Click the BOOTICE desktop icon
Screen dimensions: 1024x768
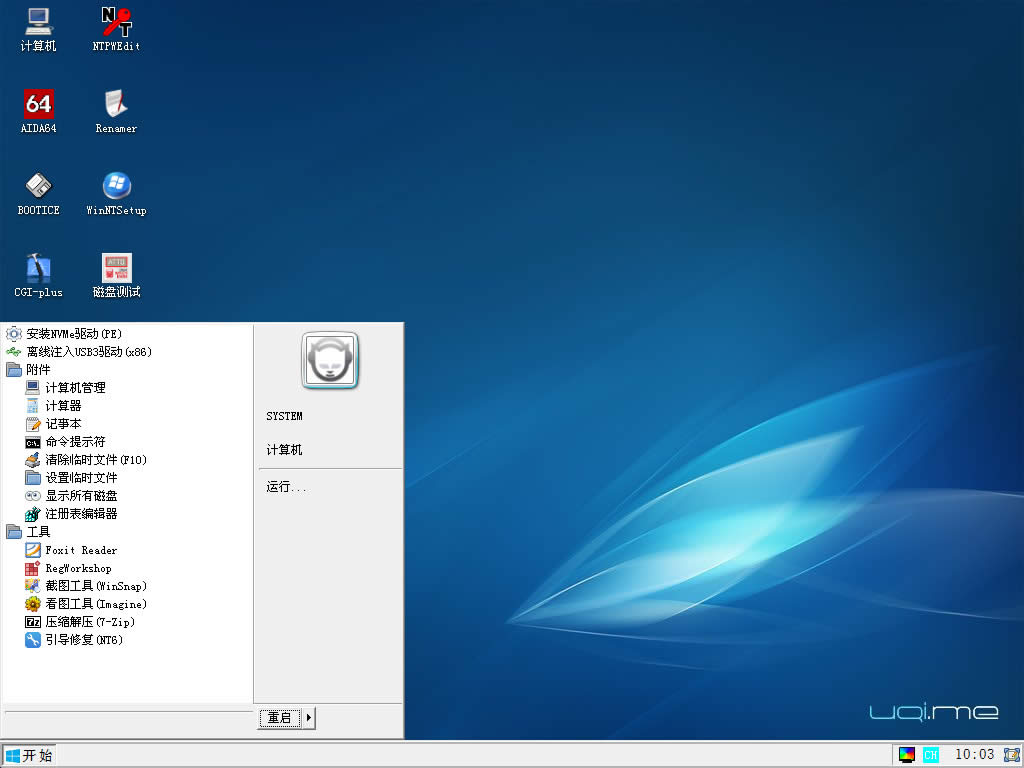point(38,187)
